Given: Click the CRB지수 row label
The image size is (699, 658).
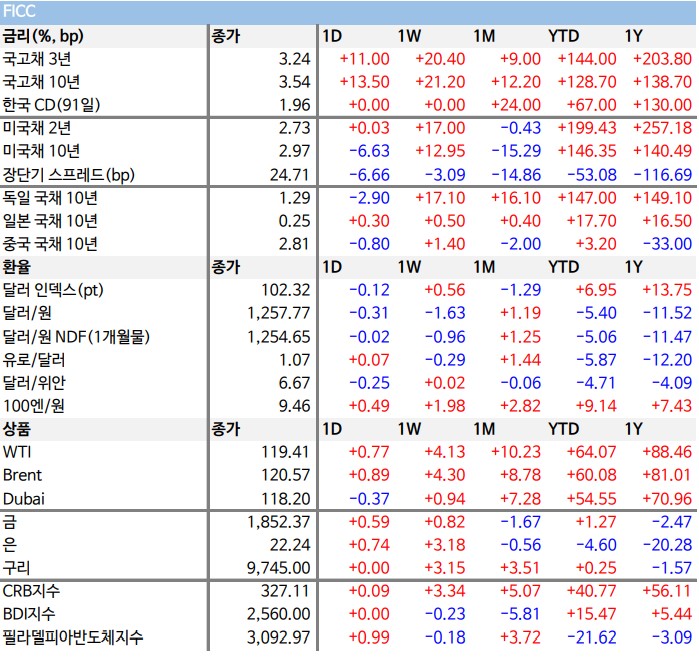Looking at the screenshot, I should 31,591.
